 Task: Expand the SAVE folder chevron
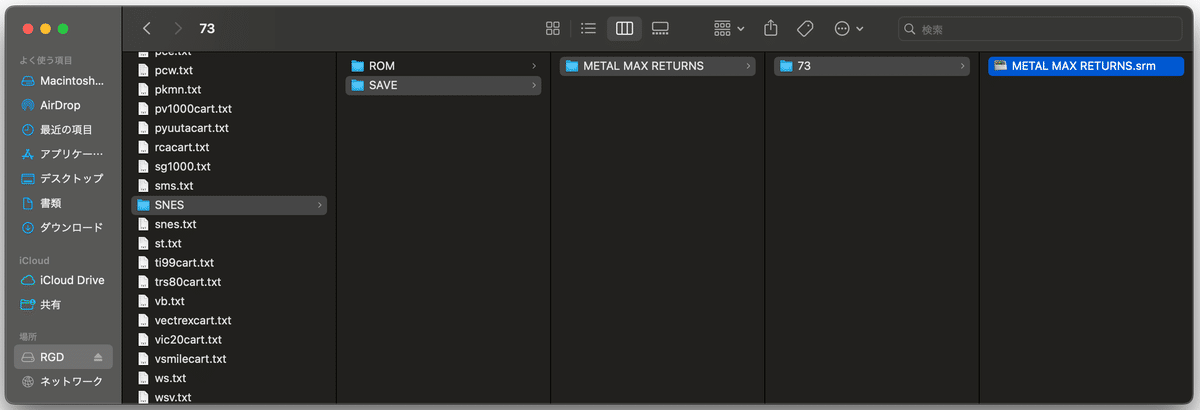point(534,85)
